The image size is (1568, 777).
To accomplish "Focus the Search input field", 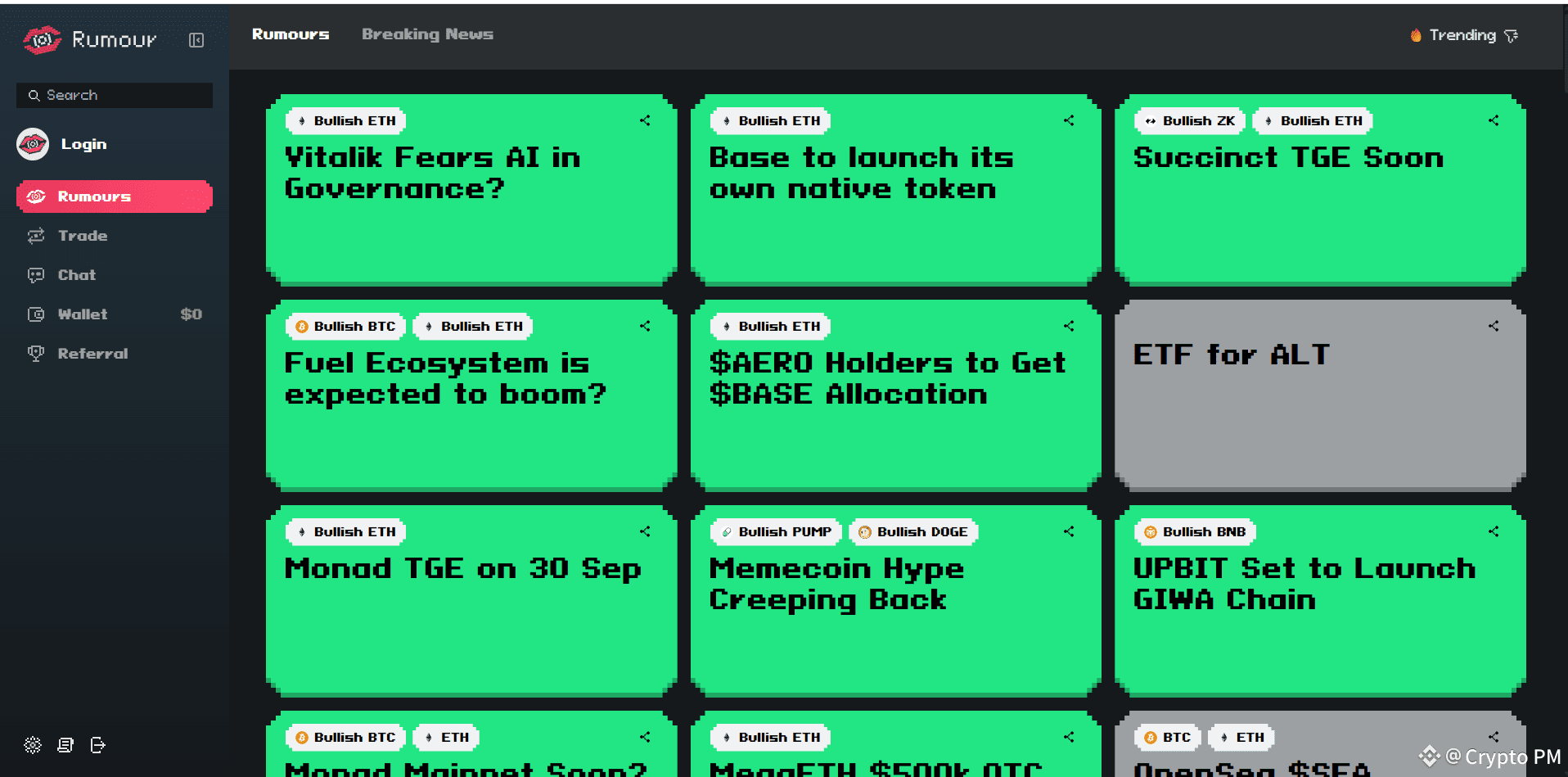I will [115, 95].
